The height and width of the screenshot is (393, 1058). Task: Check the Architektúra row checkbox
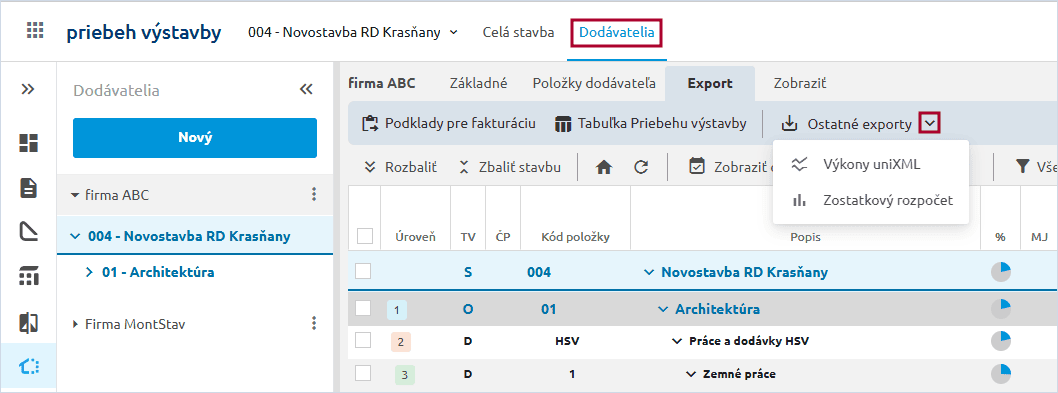tap(363, 308)
